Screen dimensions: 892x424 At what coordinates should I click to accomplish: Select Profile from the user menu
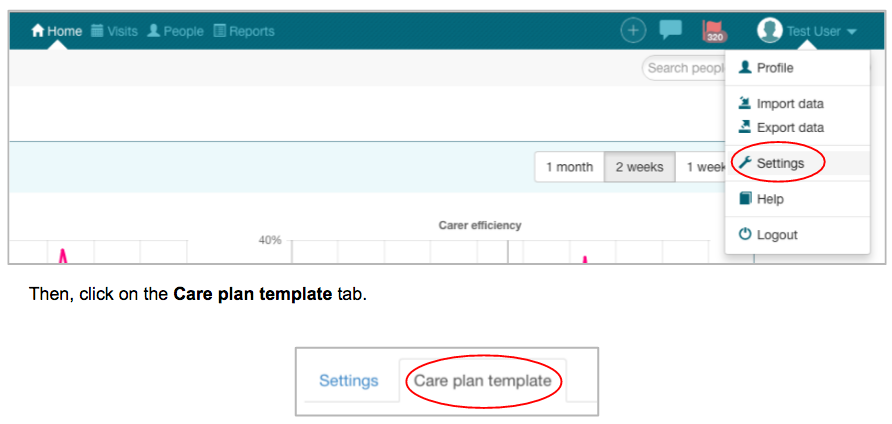coord(774,68)
